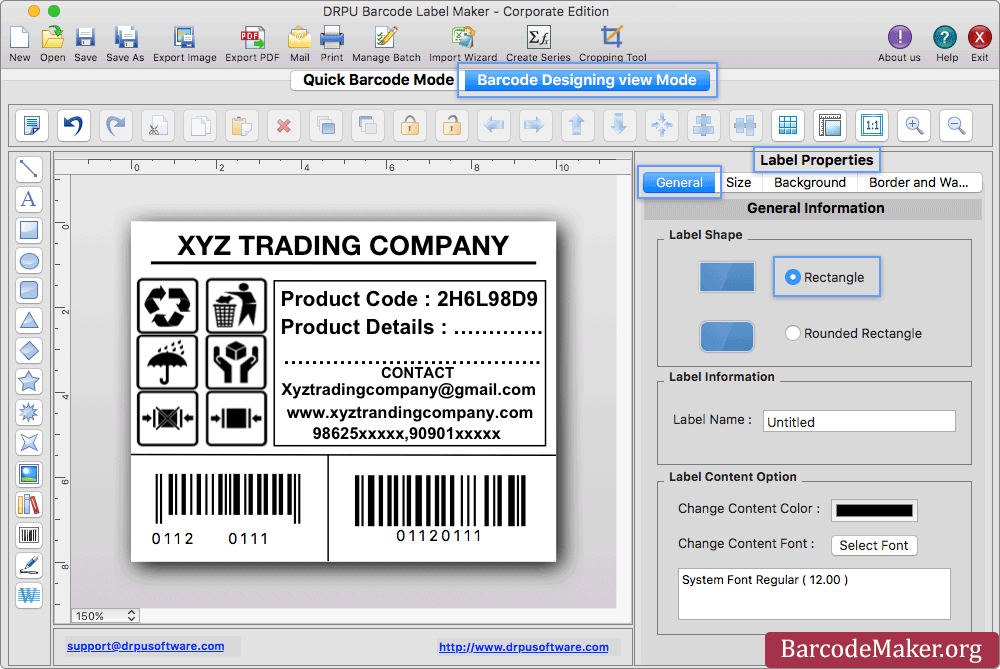Click the Paste clipboard icon

tap(242, 125)
